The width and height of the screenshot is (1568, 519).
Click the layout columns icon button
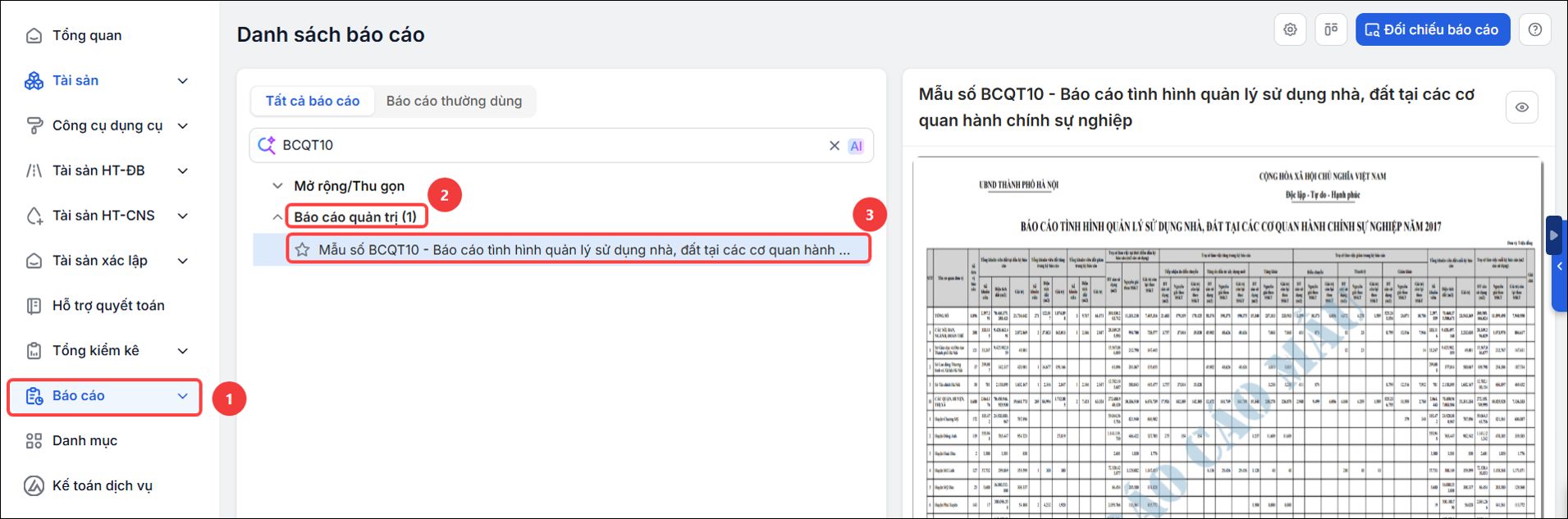pos(1331,30)
